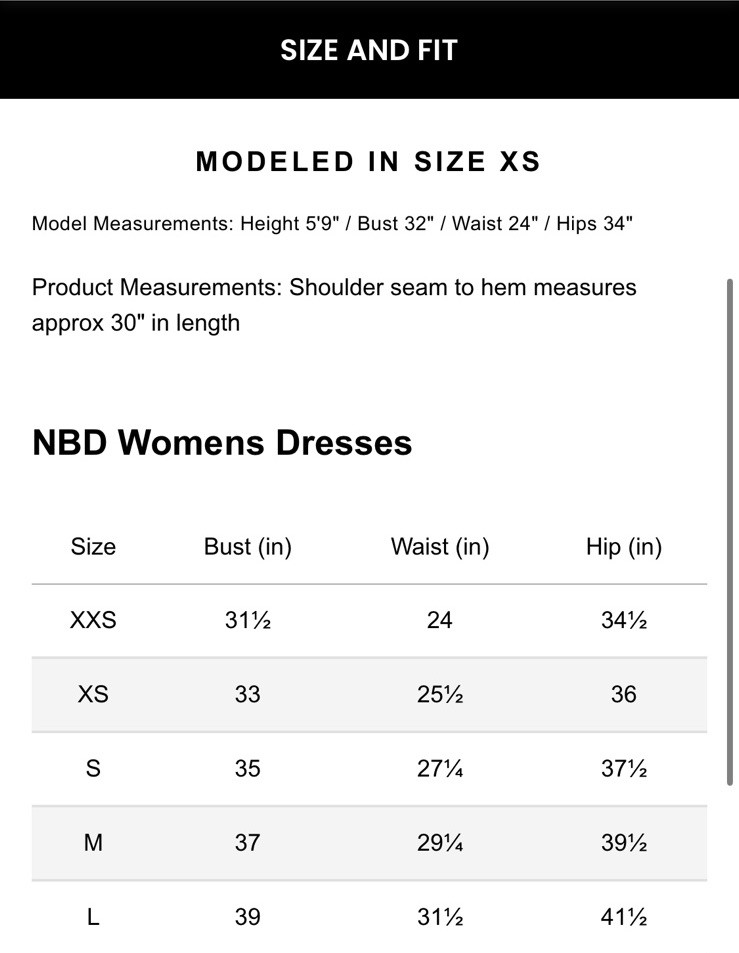The height and width of the screenshot is (953, 739).
Task: Select the XXS size row label
Action: click(x=93, y=620)
